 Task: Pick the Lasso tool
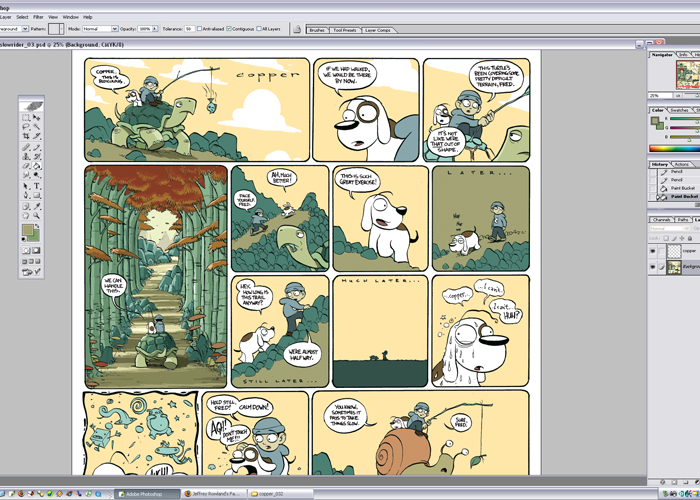pos(26,128)
